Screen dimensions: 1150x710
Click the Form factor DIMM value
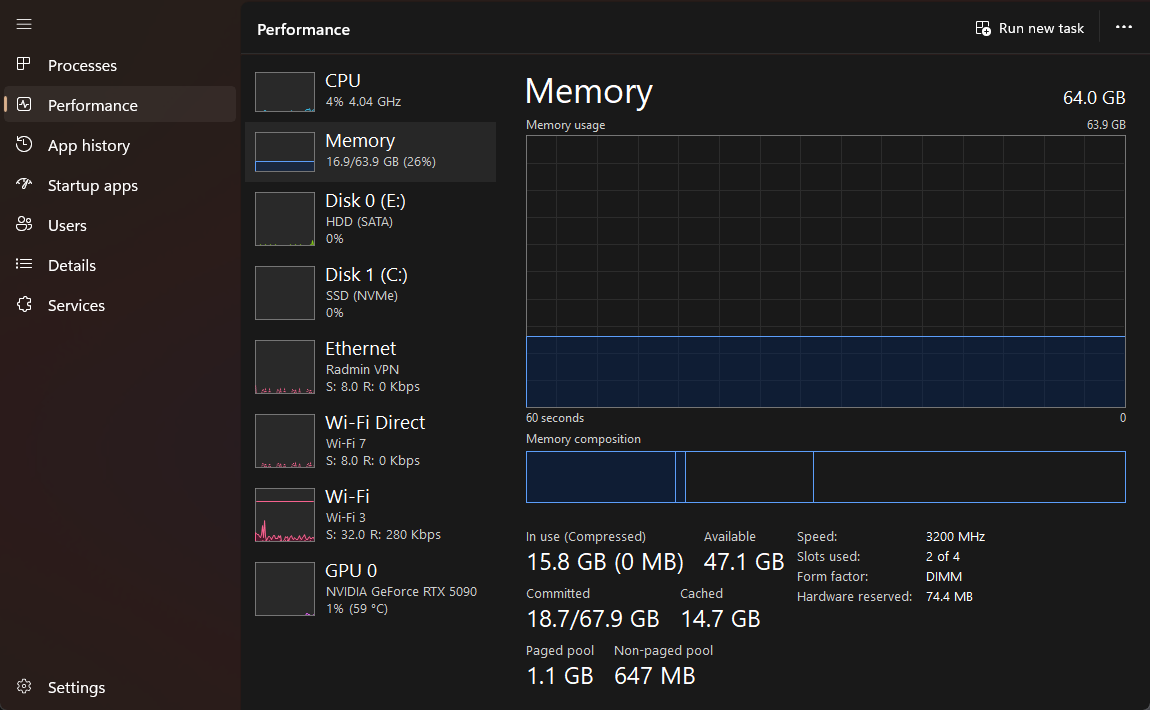[x=944, y=577]
